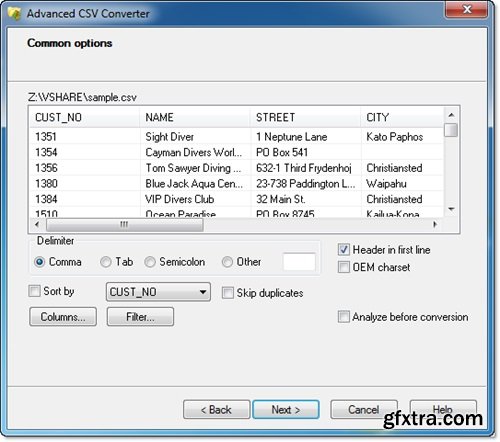The height and width of the screenshot is (442, 500).
Task: Enable Skip duplicates checkbox
Action: [x=228, y=293]
